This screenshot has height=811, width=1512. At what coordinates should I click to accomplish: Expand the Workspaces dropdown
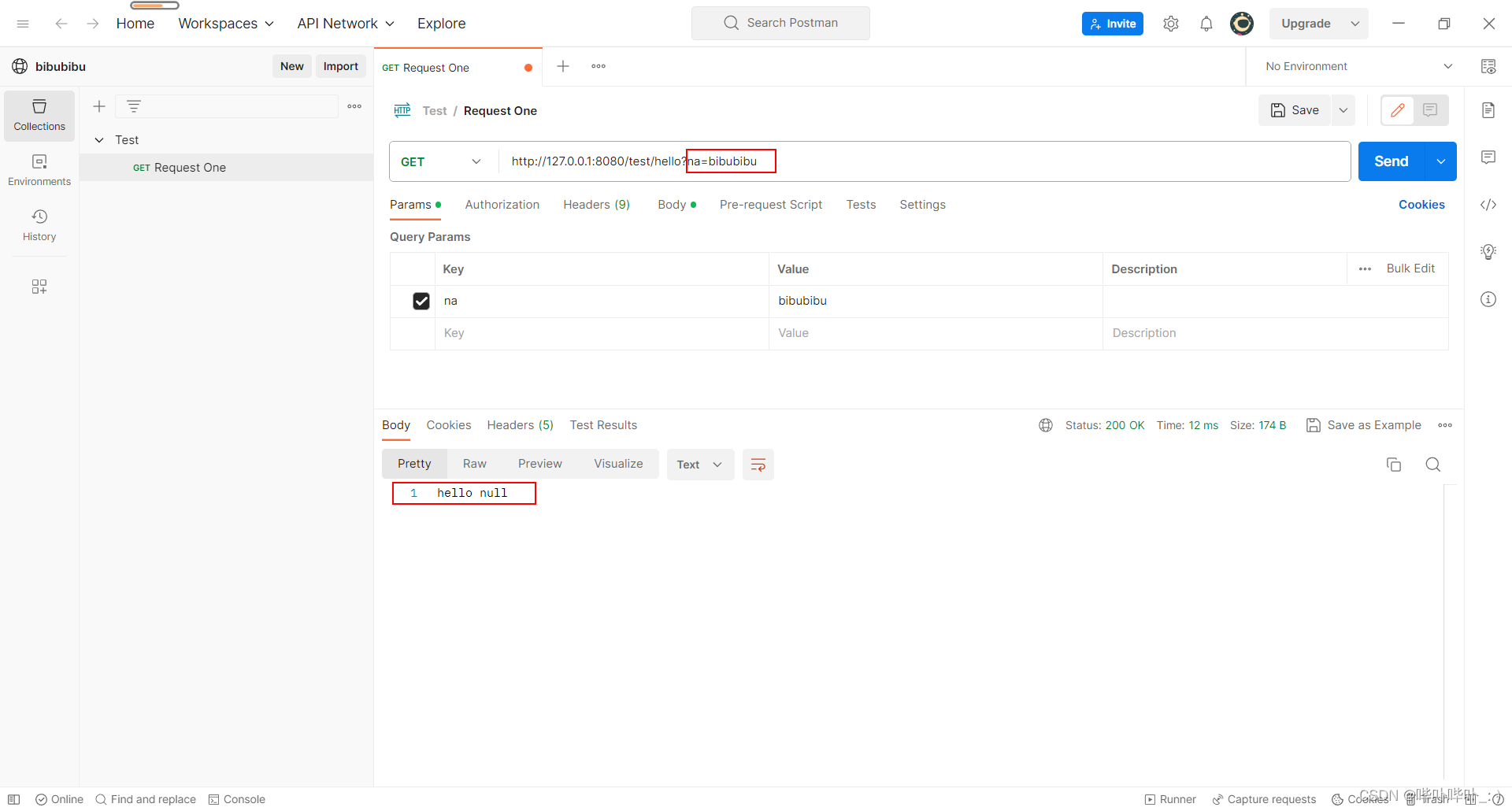pyautogui.click(x=227, y=24)
